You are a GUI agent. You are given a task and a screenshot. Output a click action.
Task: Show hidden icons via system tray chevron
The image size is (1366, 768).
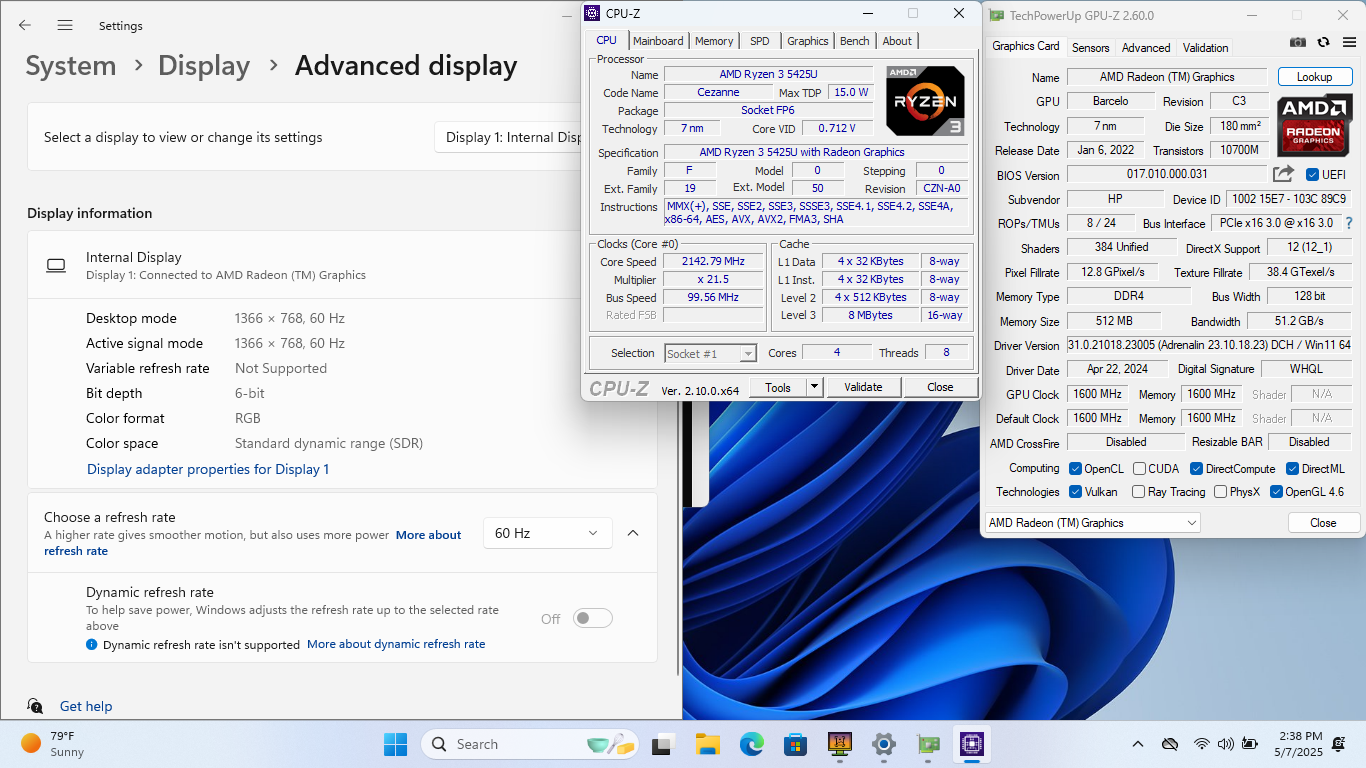[x=1138, y=744]
